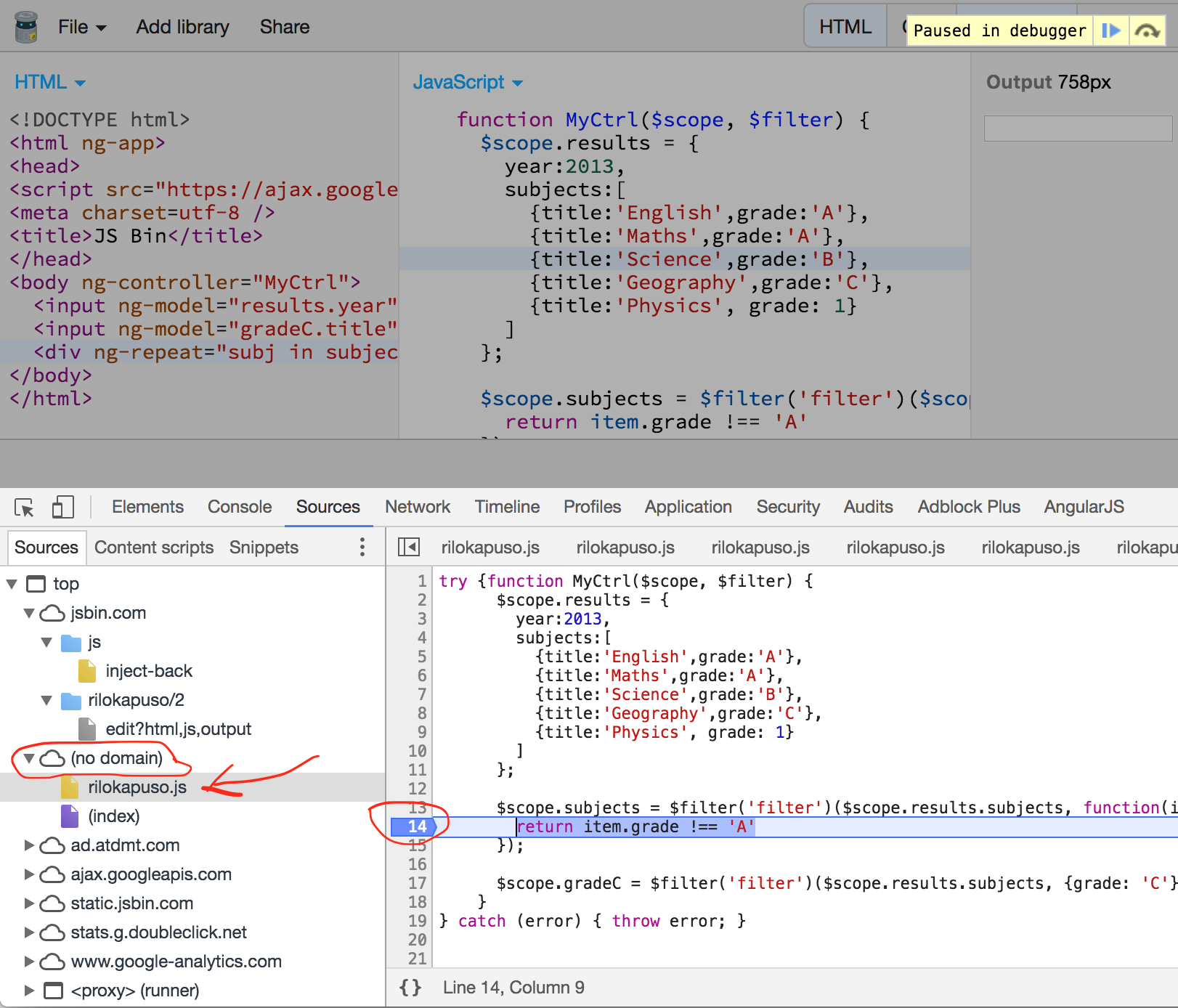Switch to the Audits tab
The image size is (1178, 1008).
[x=868, y=507]
